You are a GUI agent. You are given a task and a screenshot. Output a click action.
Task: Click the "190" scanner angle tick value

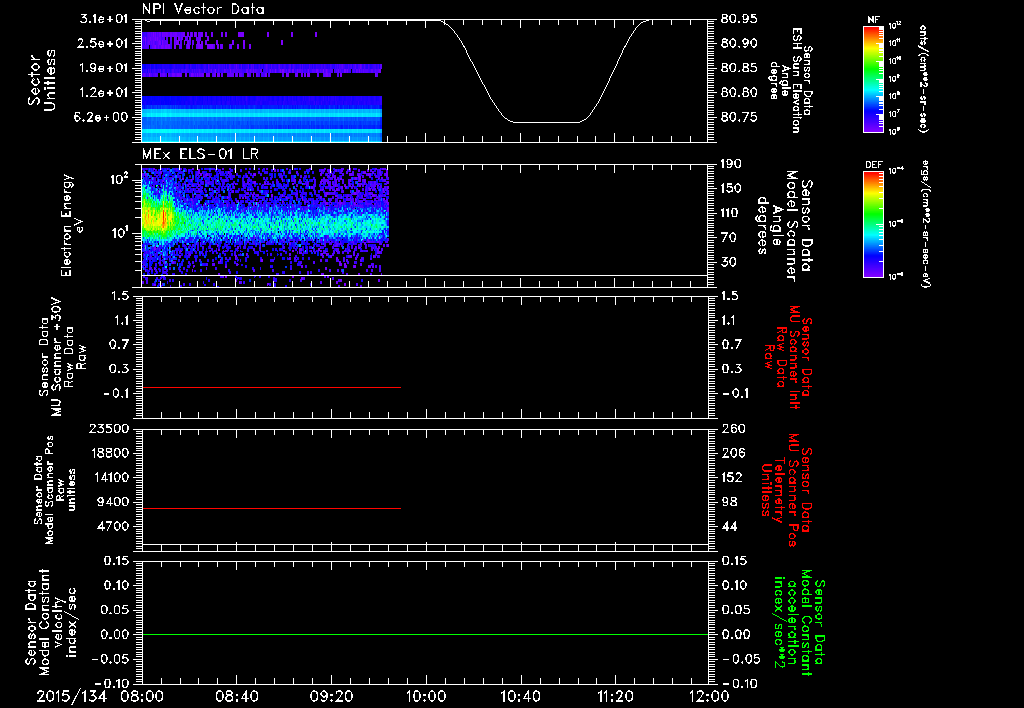pyautogui.click(x=731, y=164)
